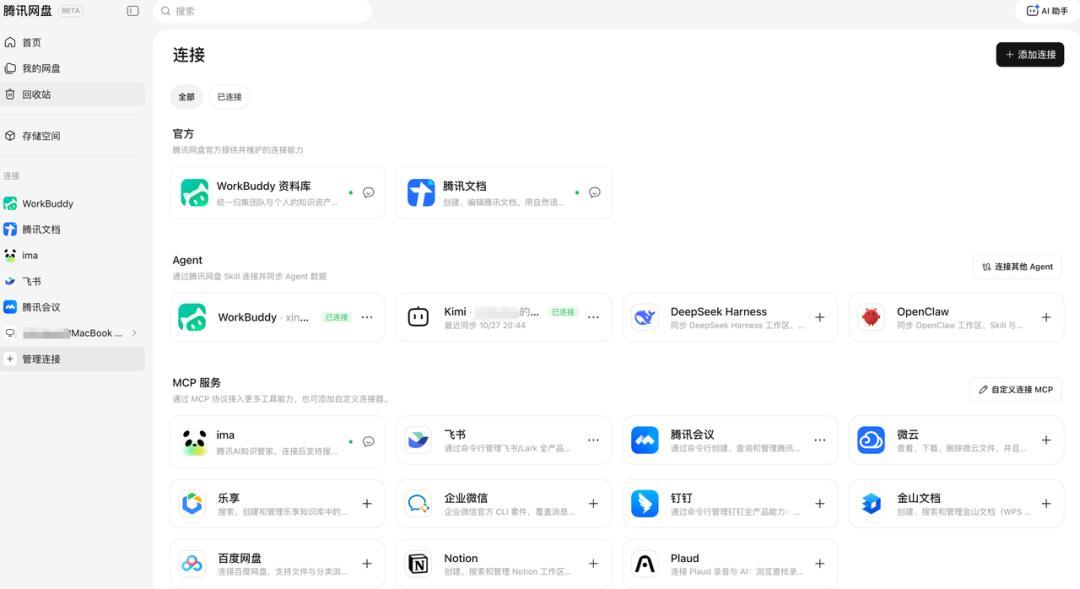Screen dimensions: 1080x589
Task: Select ima in sidebar connections
Action: click(x=72, y=255)
